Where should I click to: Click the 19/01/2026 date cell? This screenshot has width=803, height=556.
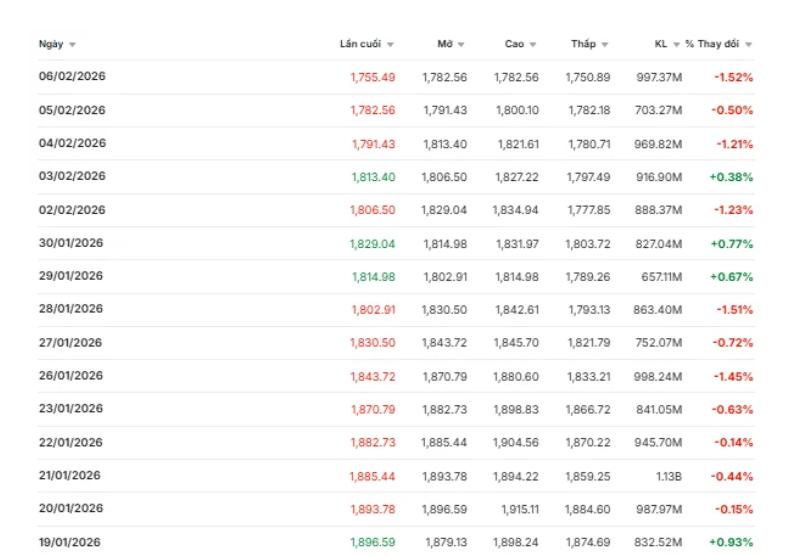tap(70, 542)
